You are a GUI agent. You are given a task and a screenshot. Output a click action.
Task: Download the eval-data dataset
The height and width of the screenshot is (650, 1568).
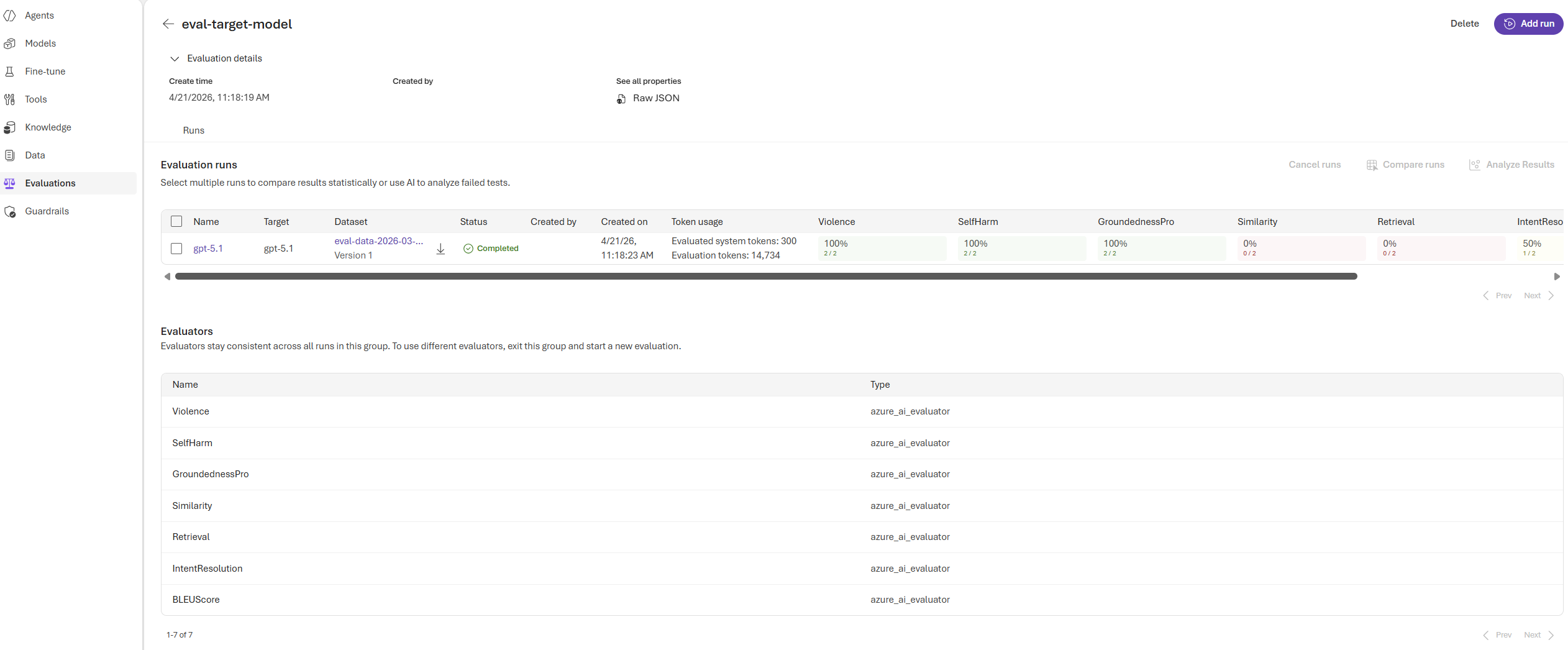440,249
